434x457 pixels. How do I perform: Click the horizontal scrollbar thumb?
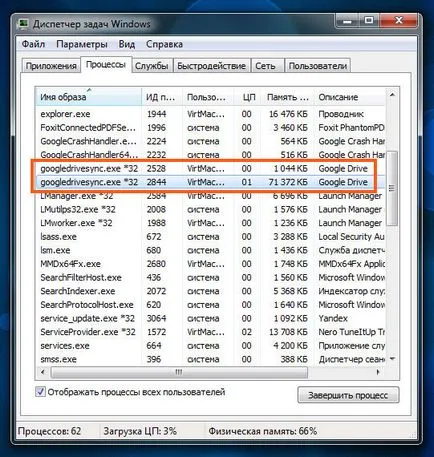coord(179,372)
